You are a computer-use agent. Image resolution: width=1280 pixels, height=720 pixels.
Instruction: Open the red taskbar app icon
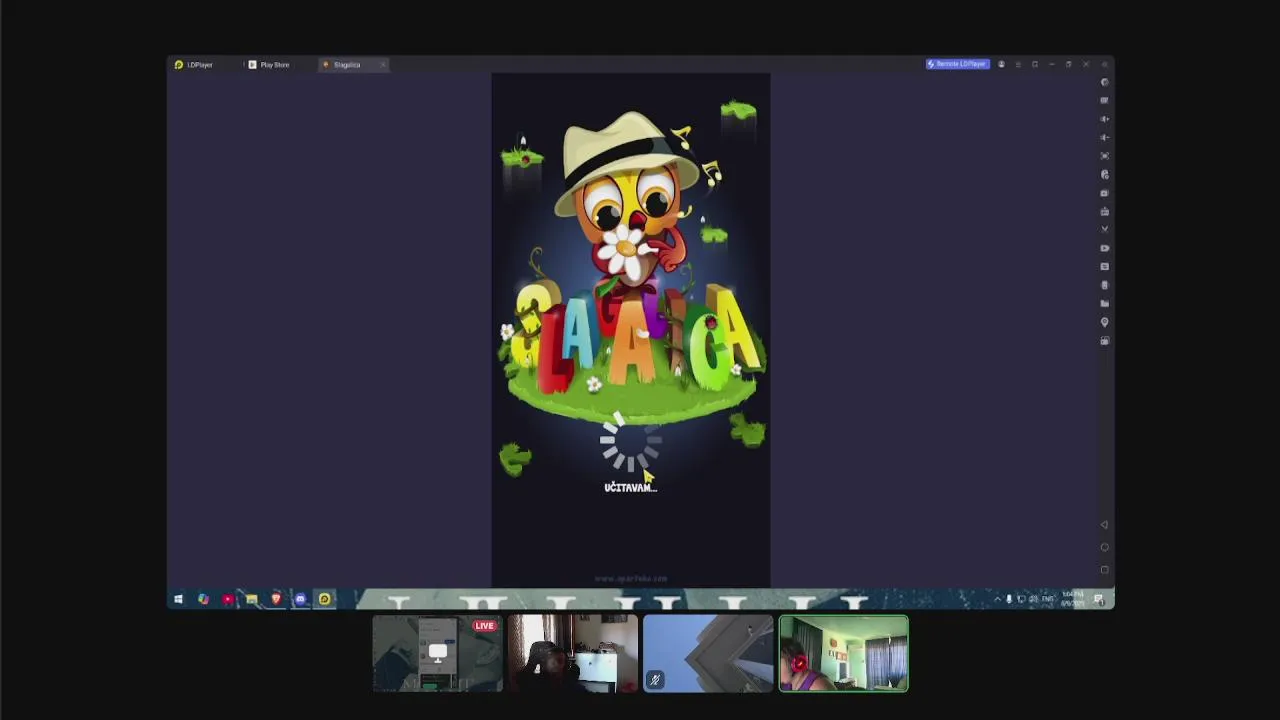pyautogui.click(x=227, y=599)
